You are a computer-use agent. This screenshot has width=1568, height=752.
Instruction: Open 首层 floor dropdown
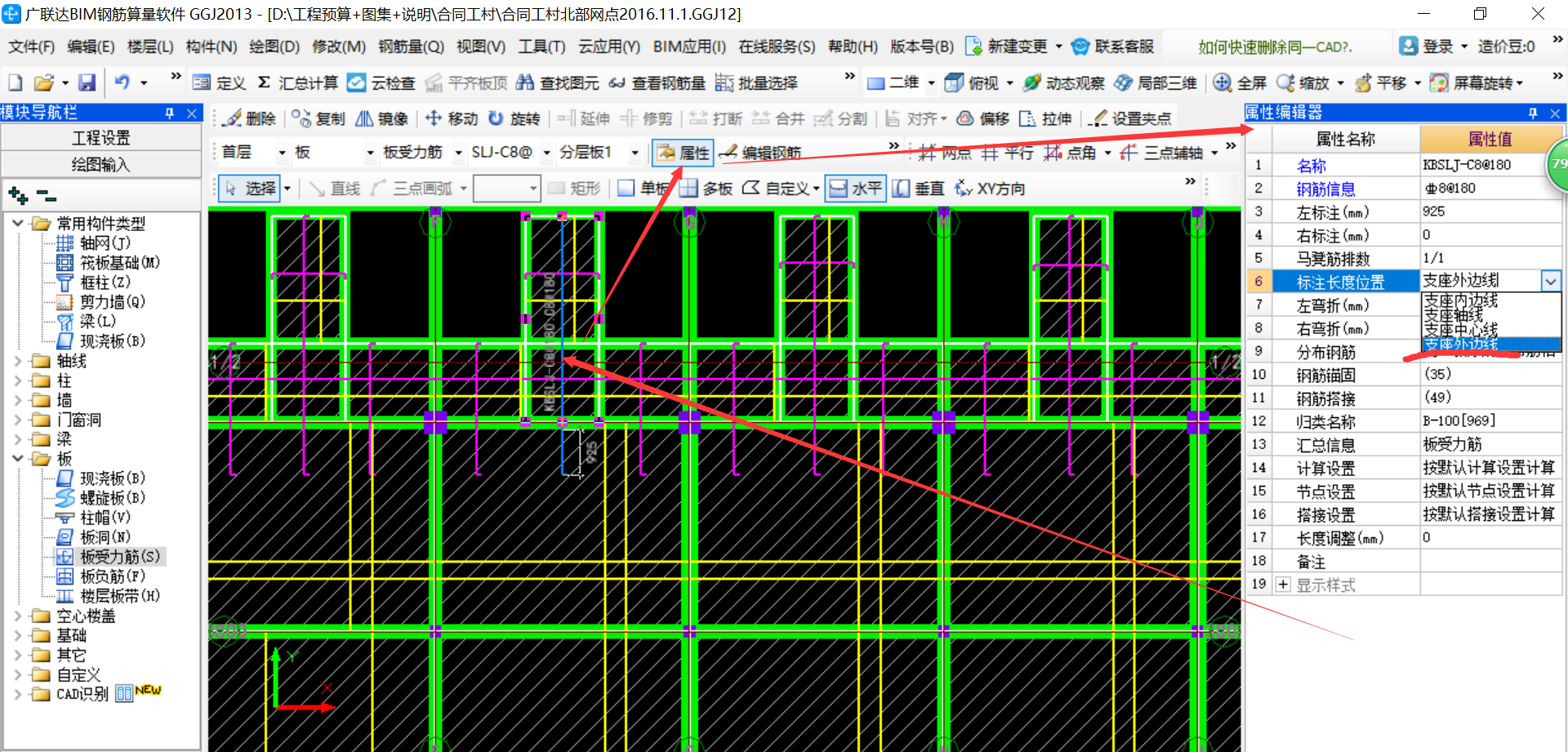283,153
